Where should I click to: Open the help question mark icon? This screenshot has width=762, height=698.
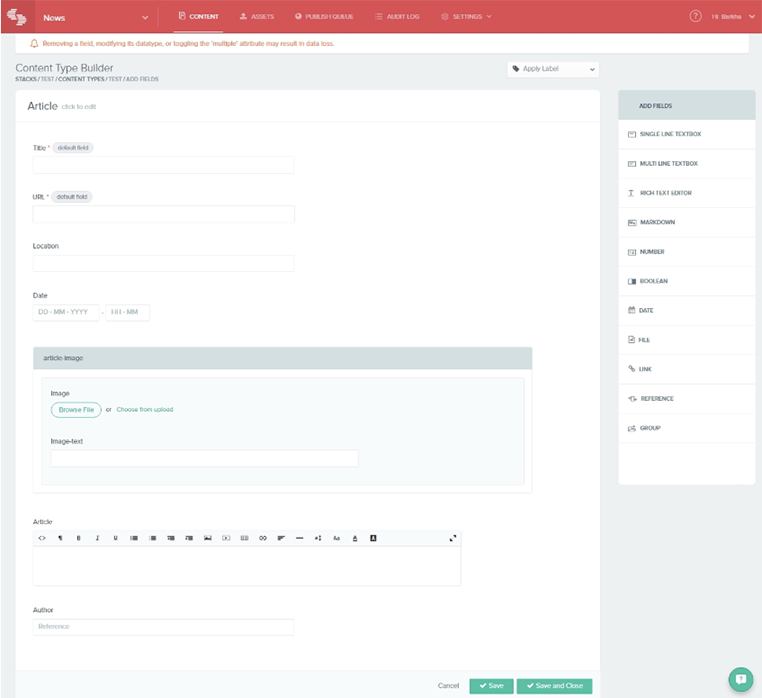pos(695,17)
